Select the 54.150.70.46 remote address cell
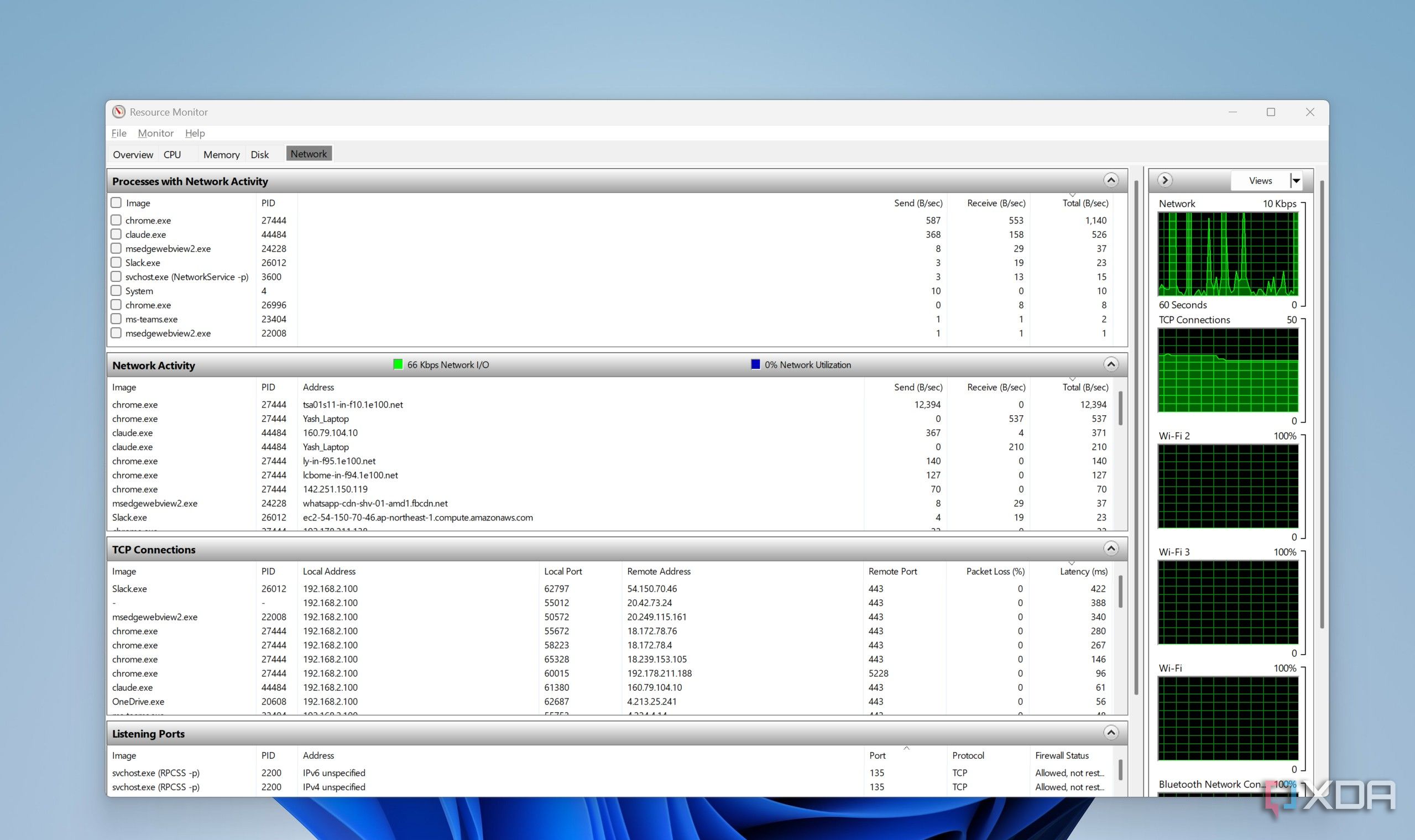This screenshot has height=840, width=1415. click(x=651, y=589)
